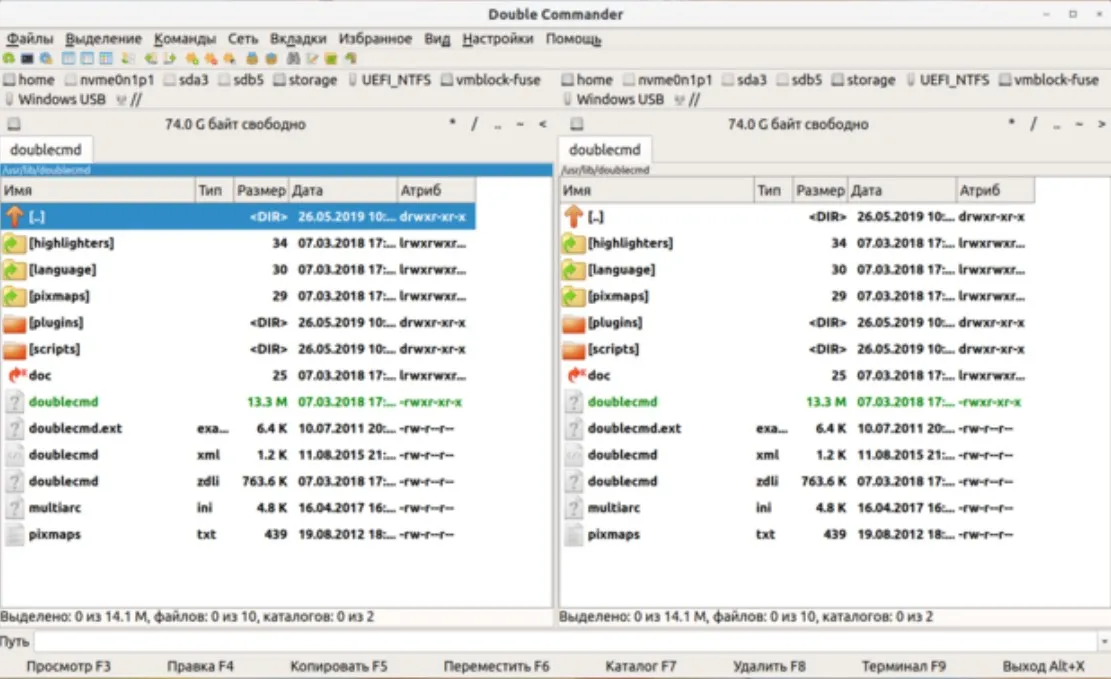Click the '..' parent button in left panel

pos(497,124)
